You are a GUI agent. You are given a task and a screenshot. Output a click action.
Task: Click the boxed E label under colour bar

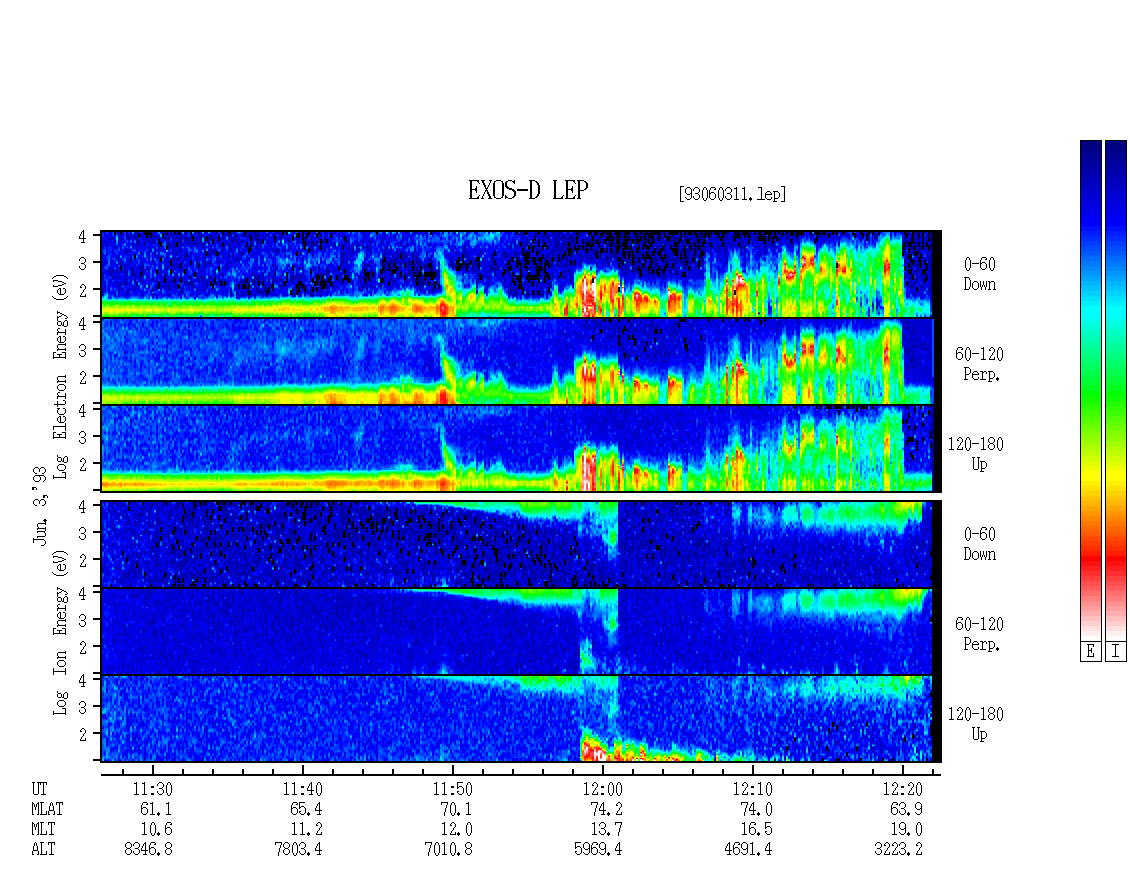pyautogui.click(x=1090, y=652)
